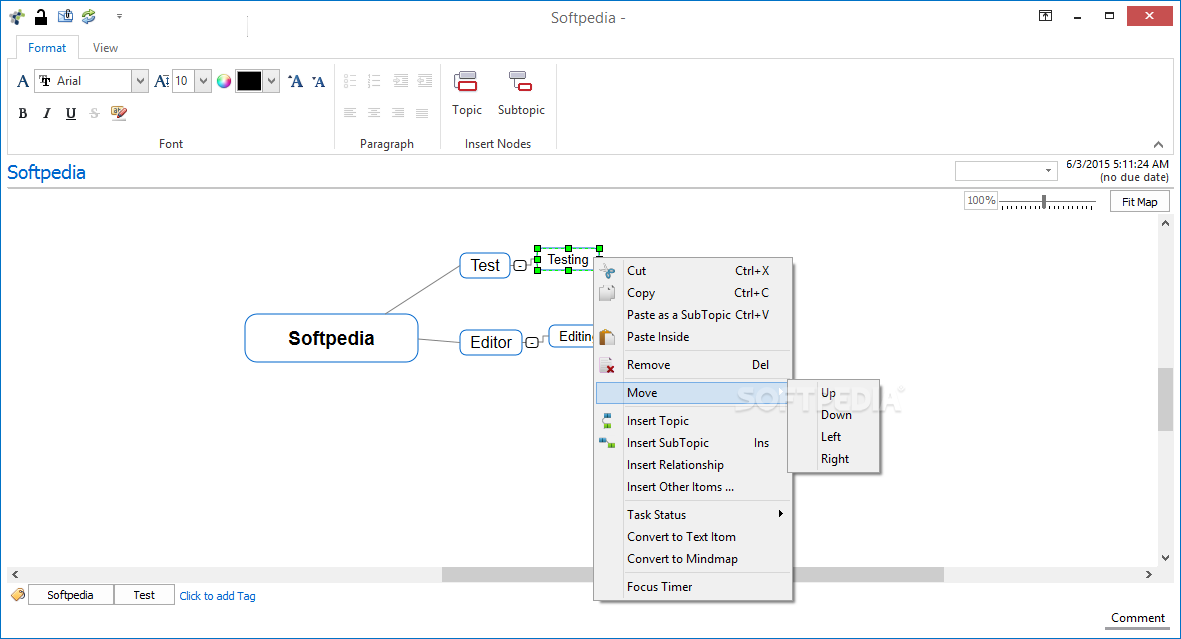Click the Fit Map button
Viewport: 1181px width, 639px height.
tap(1140, 202)
